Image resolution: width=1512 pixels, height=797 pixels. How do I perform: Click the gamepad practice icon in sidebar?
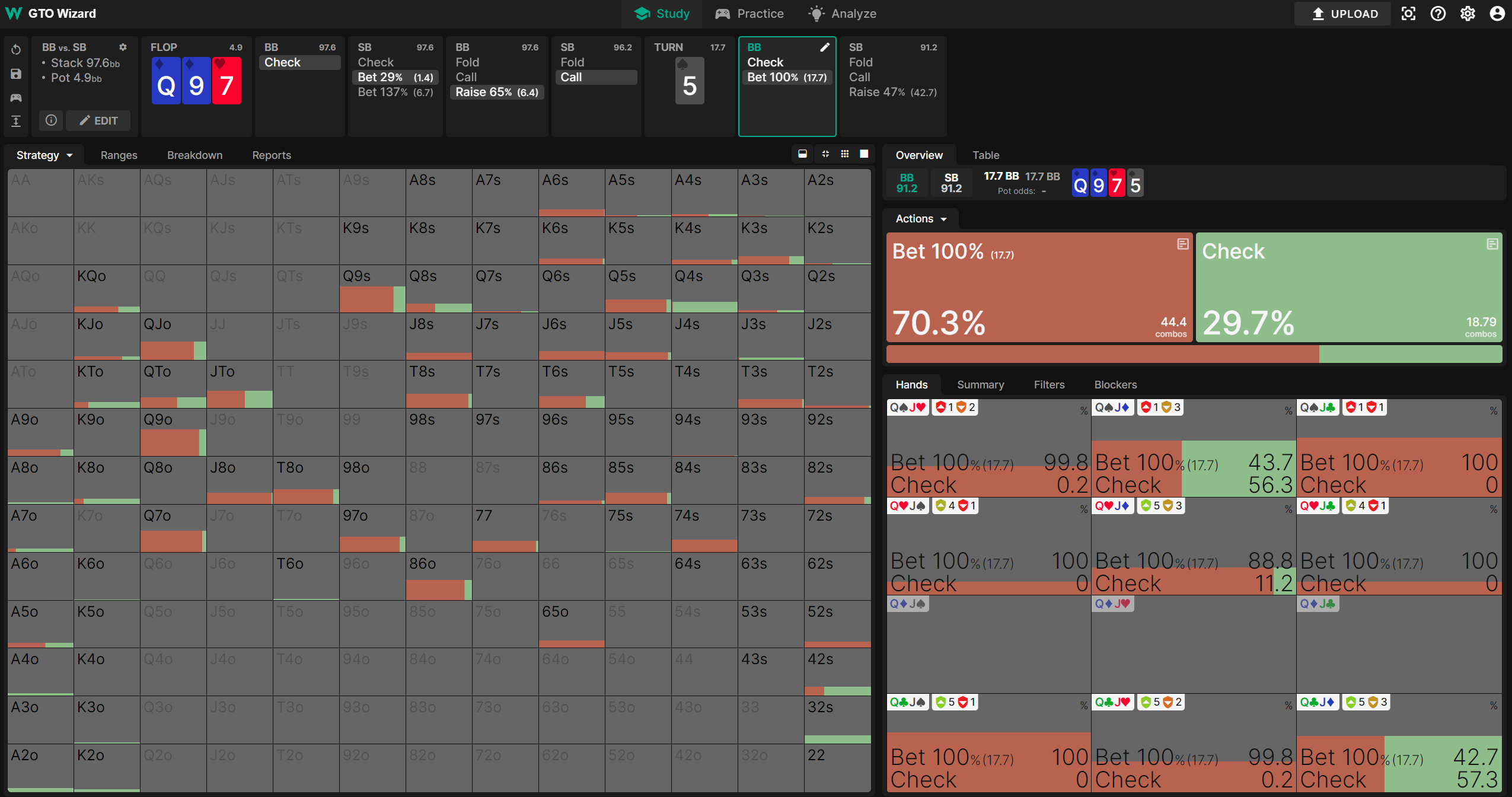point(16,97)
